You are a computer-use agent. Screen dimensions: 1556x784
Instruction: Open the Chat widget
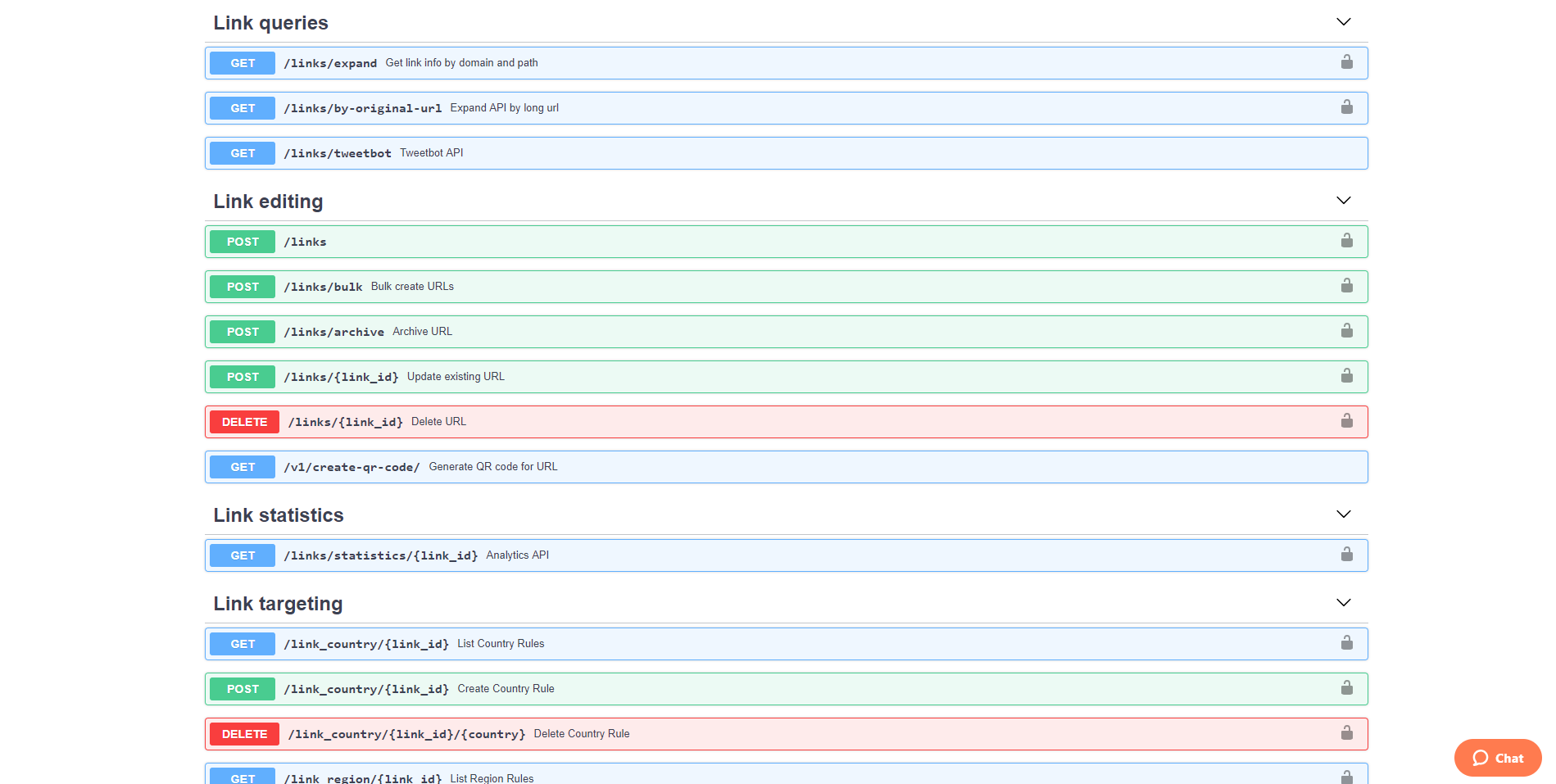tap(1497, 758)
